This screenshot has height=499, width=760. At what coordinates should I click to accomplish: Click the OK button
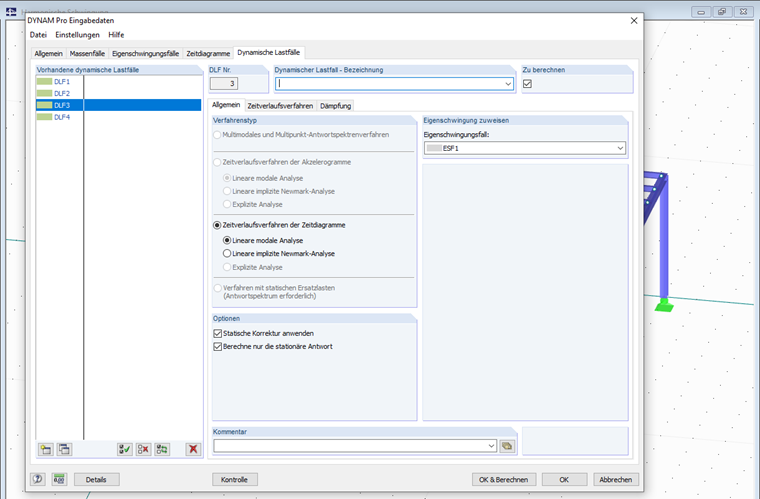point(564,480)
